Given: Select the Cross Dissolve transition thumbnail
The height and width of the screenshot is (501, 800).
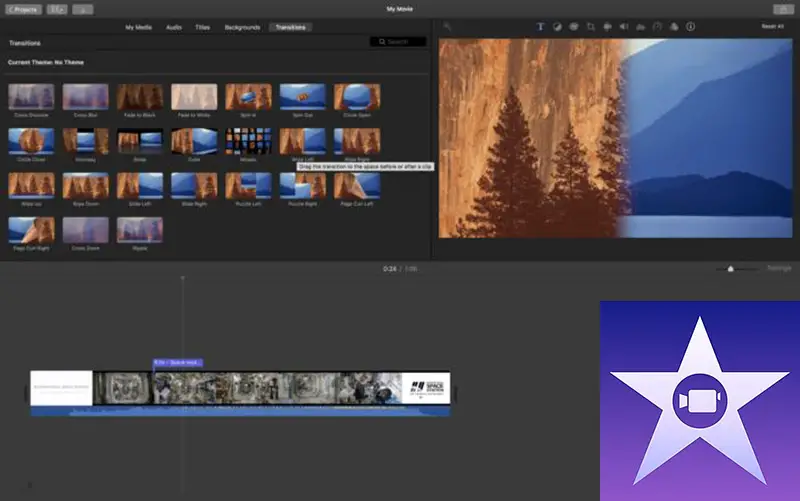Looking at the screenshot, I should click(x=31, y=97).
